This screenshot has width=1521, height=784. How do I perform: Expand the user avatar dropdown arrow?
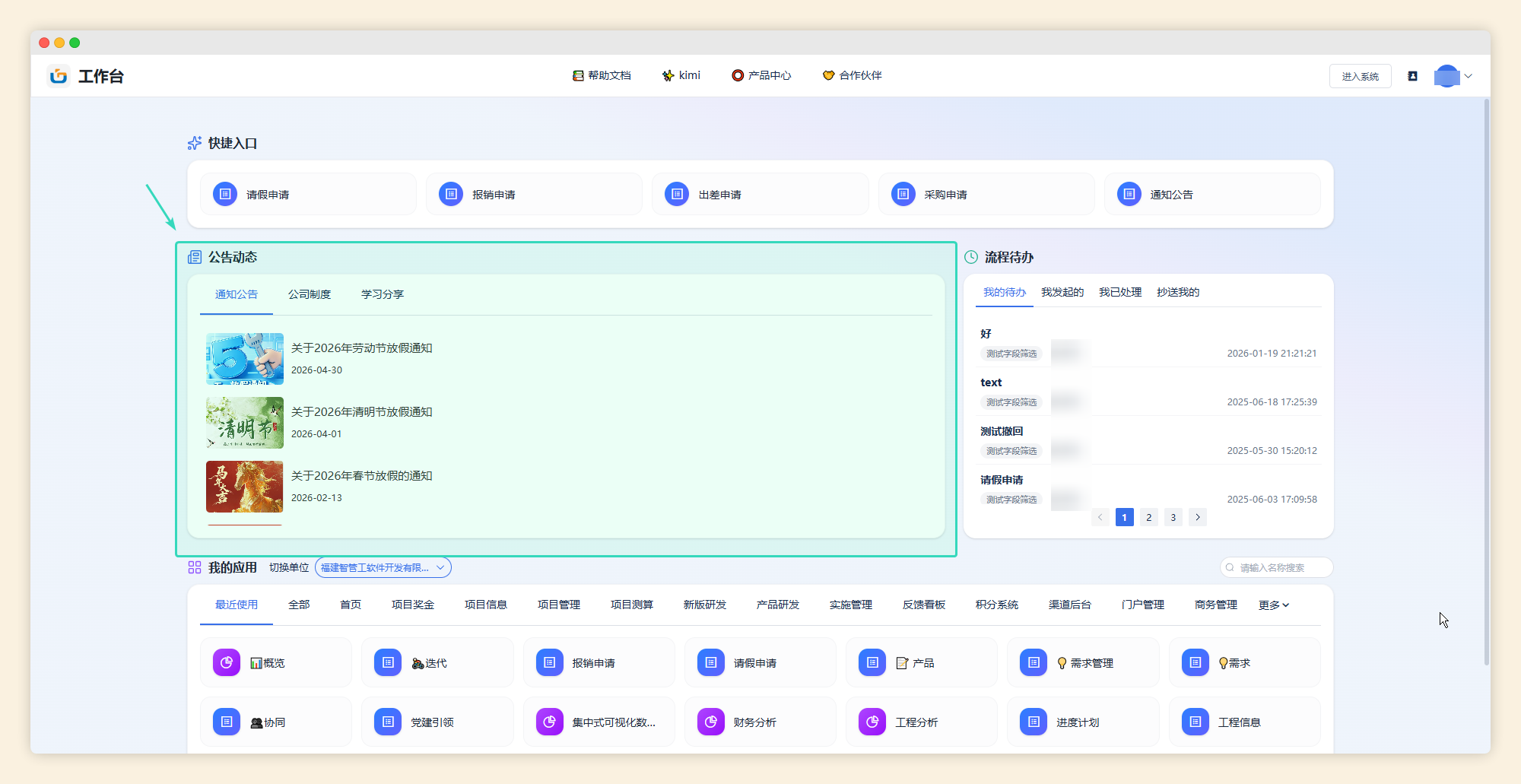[x=1469, y=76]
